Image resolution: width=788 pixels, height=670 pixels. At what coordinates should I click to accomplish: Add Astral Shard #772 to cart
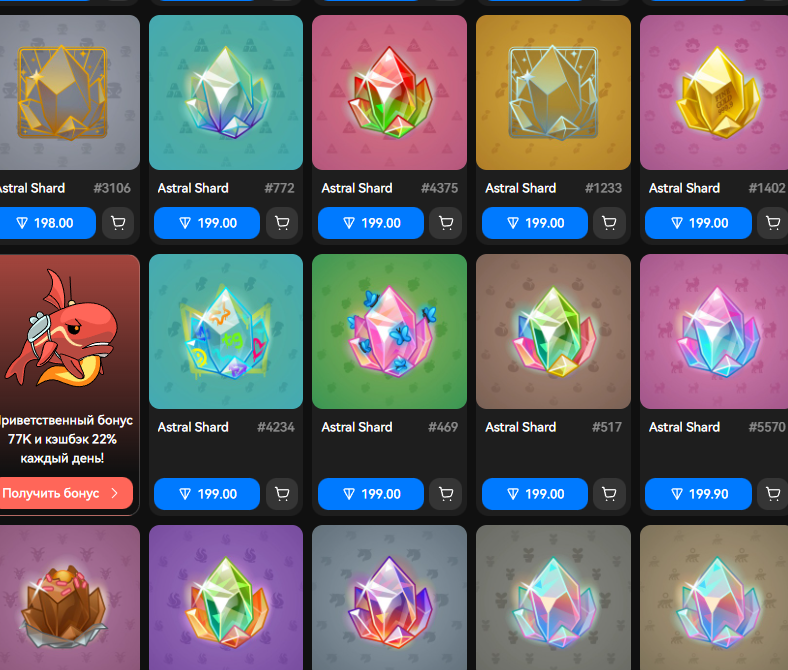click(282, 223)
